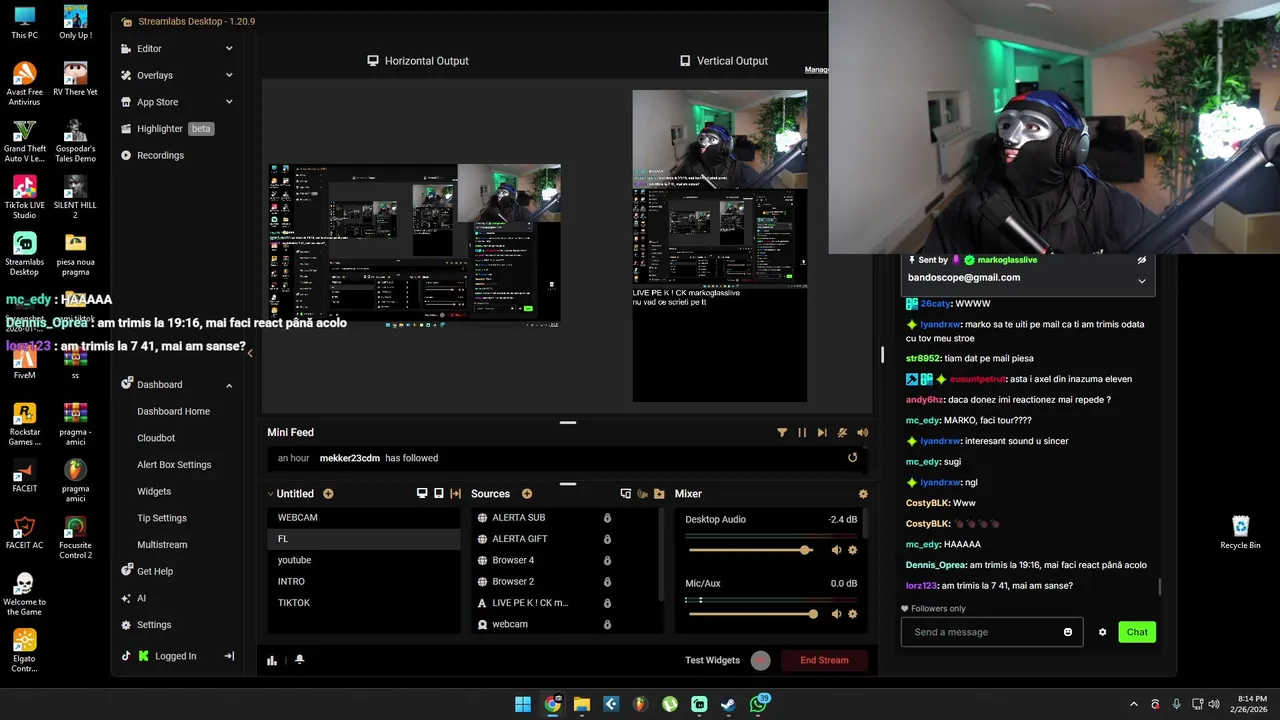The height and width of the screenshot is (720, 1280).
Task: Open Desktop Audio source settings gear
Action: pos(853,550)
